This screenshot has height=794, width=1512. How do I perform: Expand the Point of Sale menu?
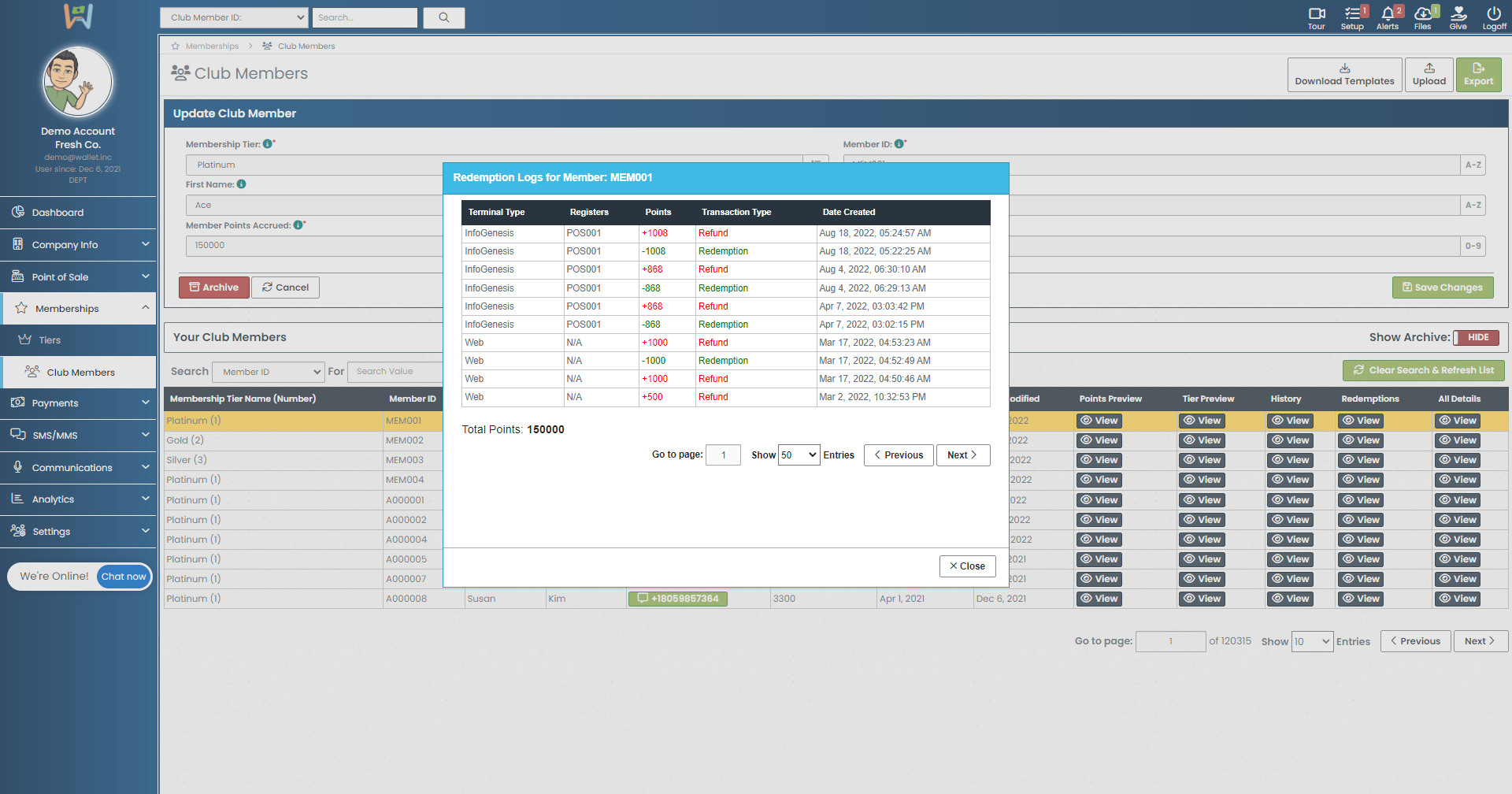[x=79, y=277]
